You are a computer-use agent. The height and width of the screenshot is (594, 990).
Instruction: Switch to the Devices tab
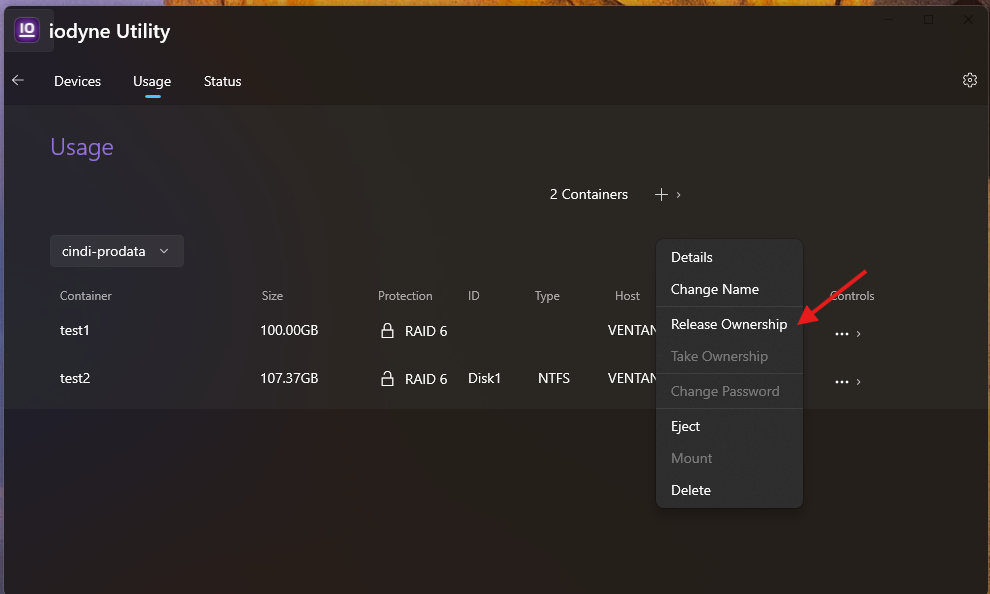77,81
